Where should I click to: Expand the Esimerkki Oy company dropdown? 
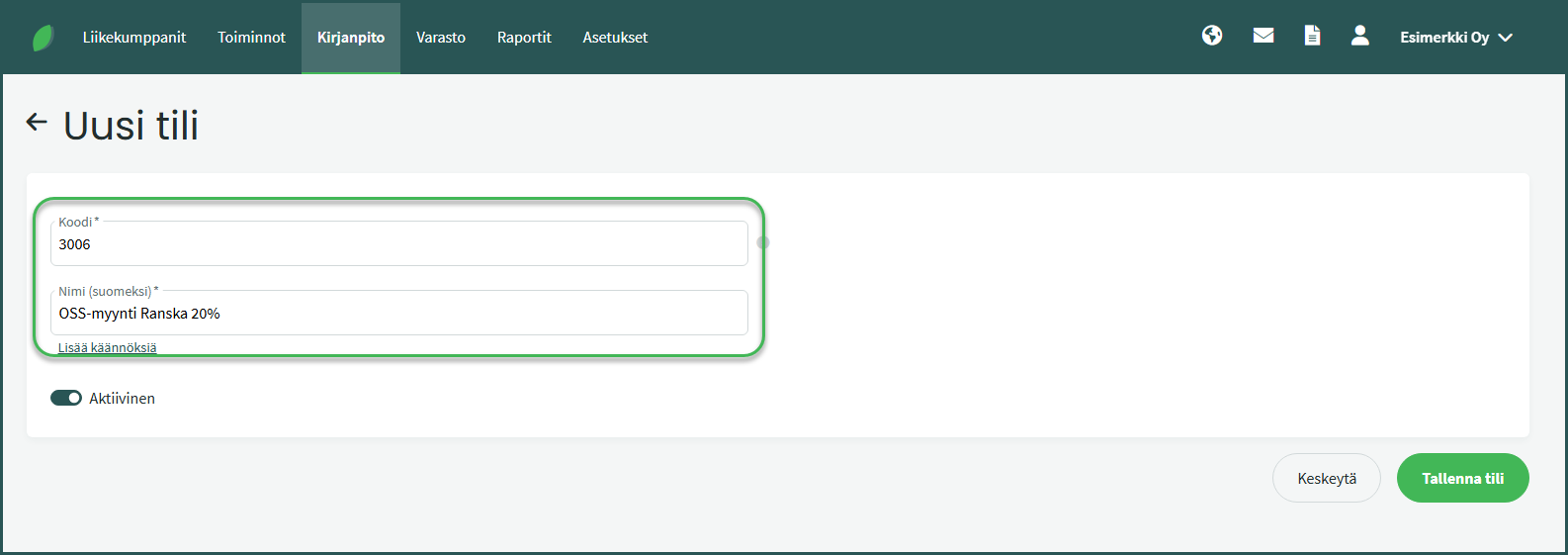(x=1455, y=38)
